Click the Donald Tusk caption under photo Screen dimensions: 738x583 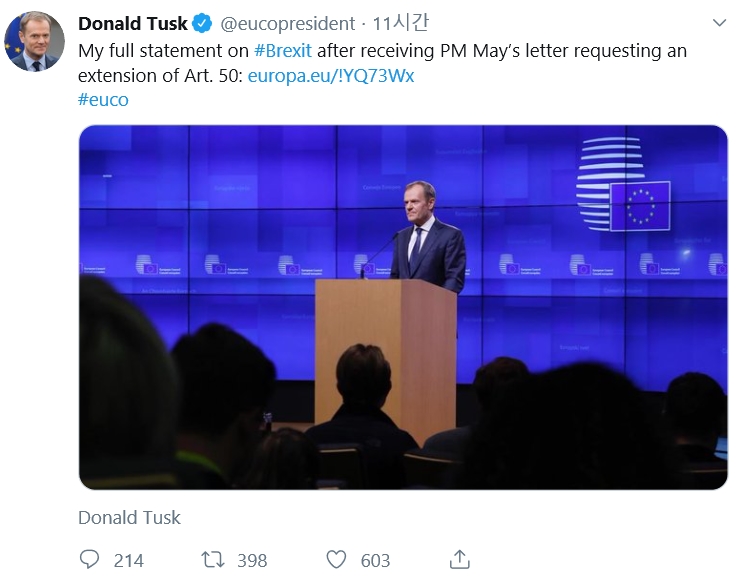[130, 517]
